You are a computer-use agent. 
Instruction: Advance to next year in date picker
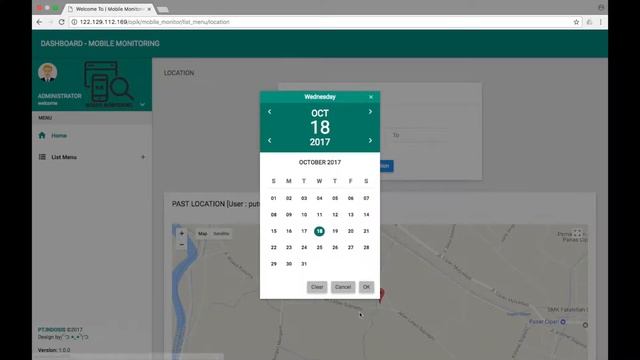(370, 140)
